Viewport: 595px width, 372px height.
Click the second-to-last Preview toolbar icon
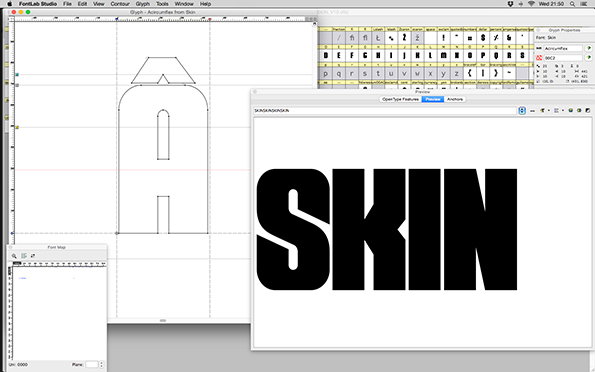click(x=579, y=110)
